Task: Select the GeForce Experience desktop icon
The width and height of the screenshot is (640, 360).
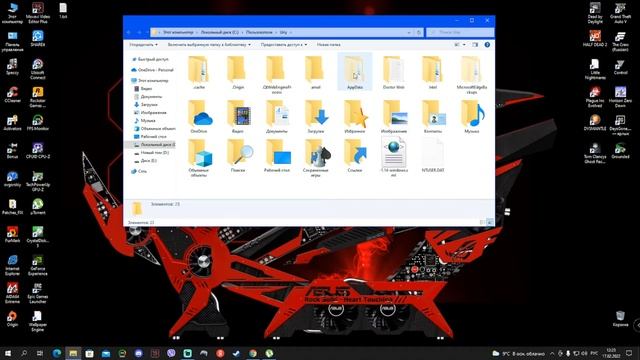Action: 38,266
